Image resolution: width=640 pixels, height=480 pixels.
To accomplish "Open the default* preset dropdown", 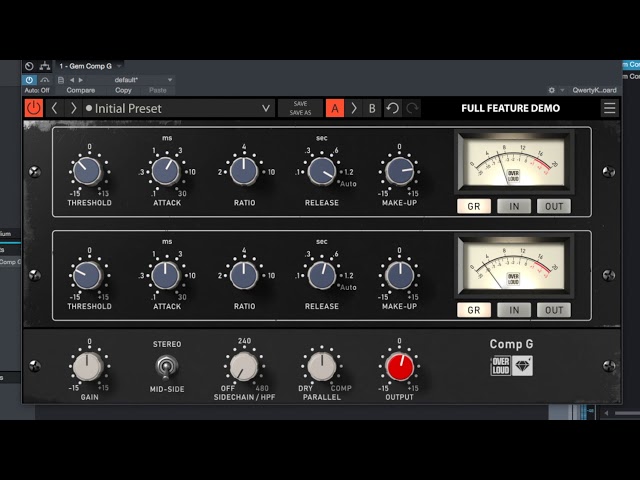I will (132, 80).
